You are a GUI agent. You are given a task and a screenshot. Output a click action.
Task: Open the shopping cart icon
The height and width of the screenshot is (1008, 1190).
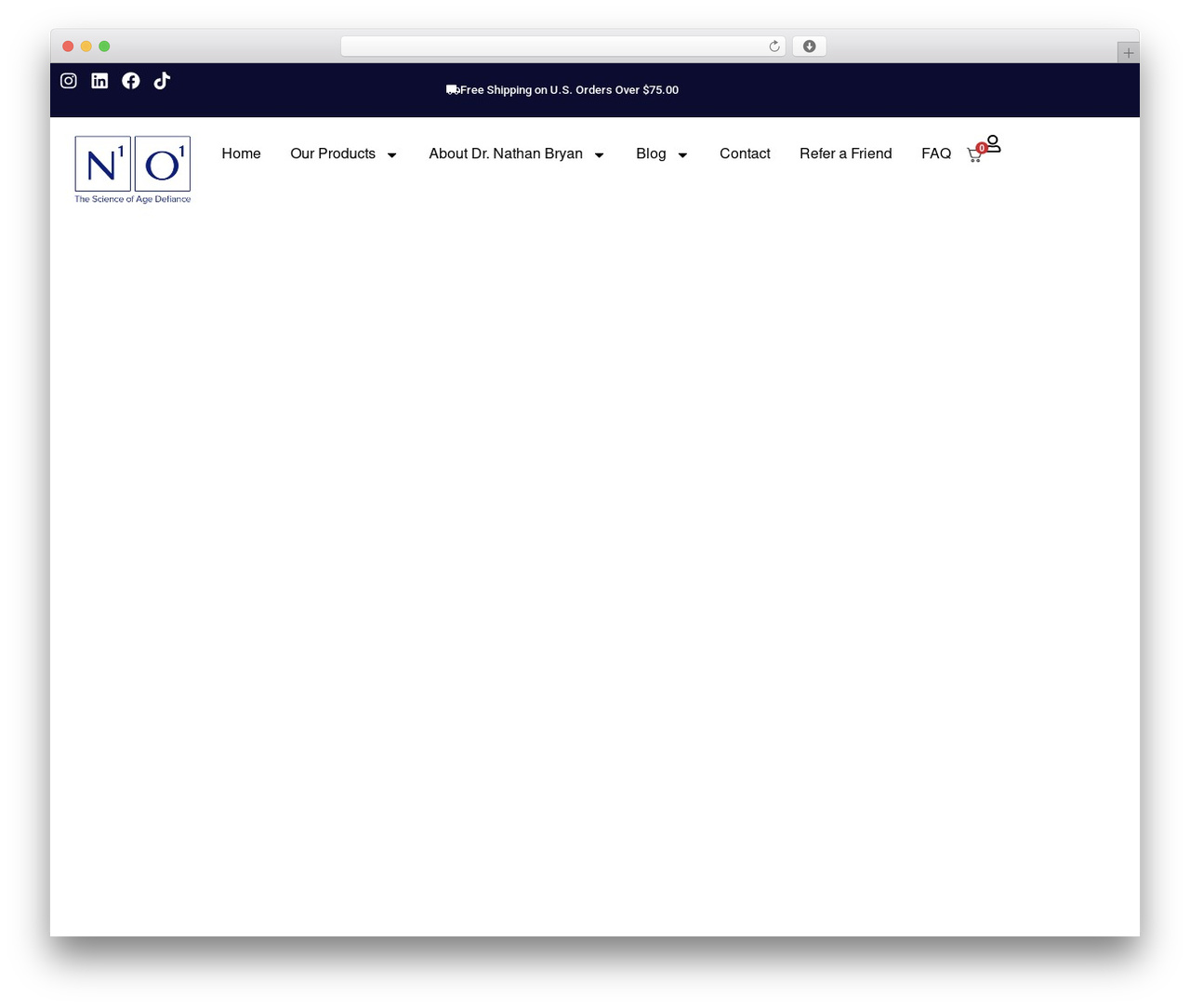click(974, 154)
